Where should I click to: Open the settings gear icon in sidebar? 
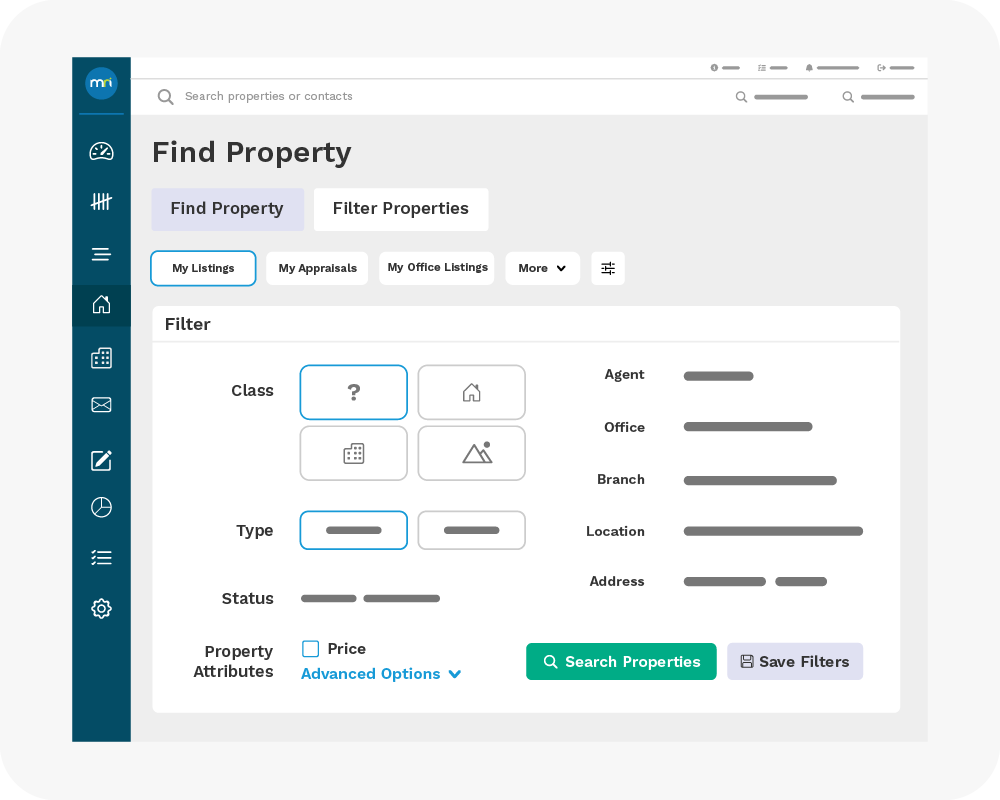click(x=101, y=608)
